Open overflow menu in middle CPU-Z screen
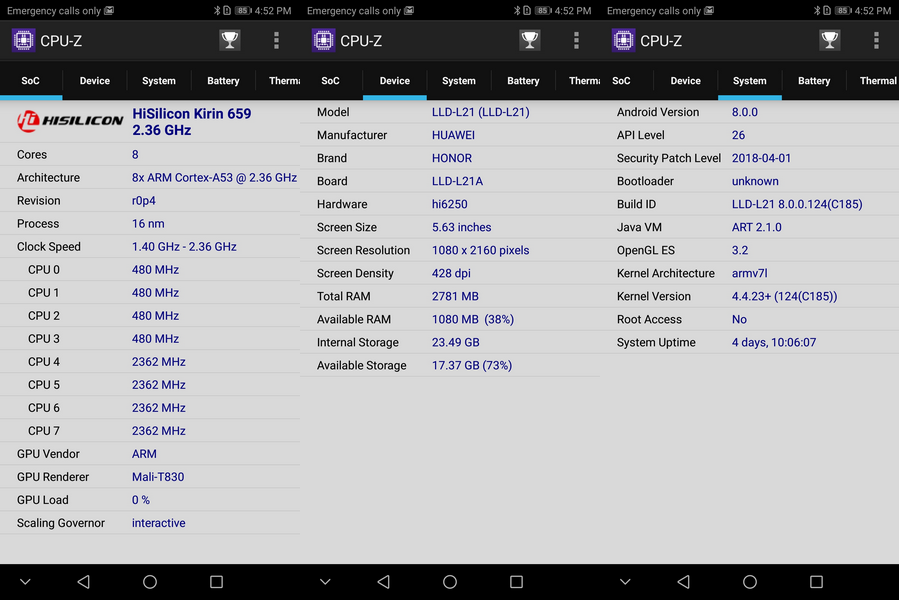The width and height of the screenshot is (899, 600). pyautogui.click(x=576, y=40)
